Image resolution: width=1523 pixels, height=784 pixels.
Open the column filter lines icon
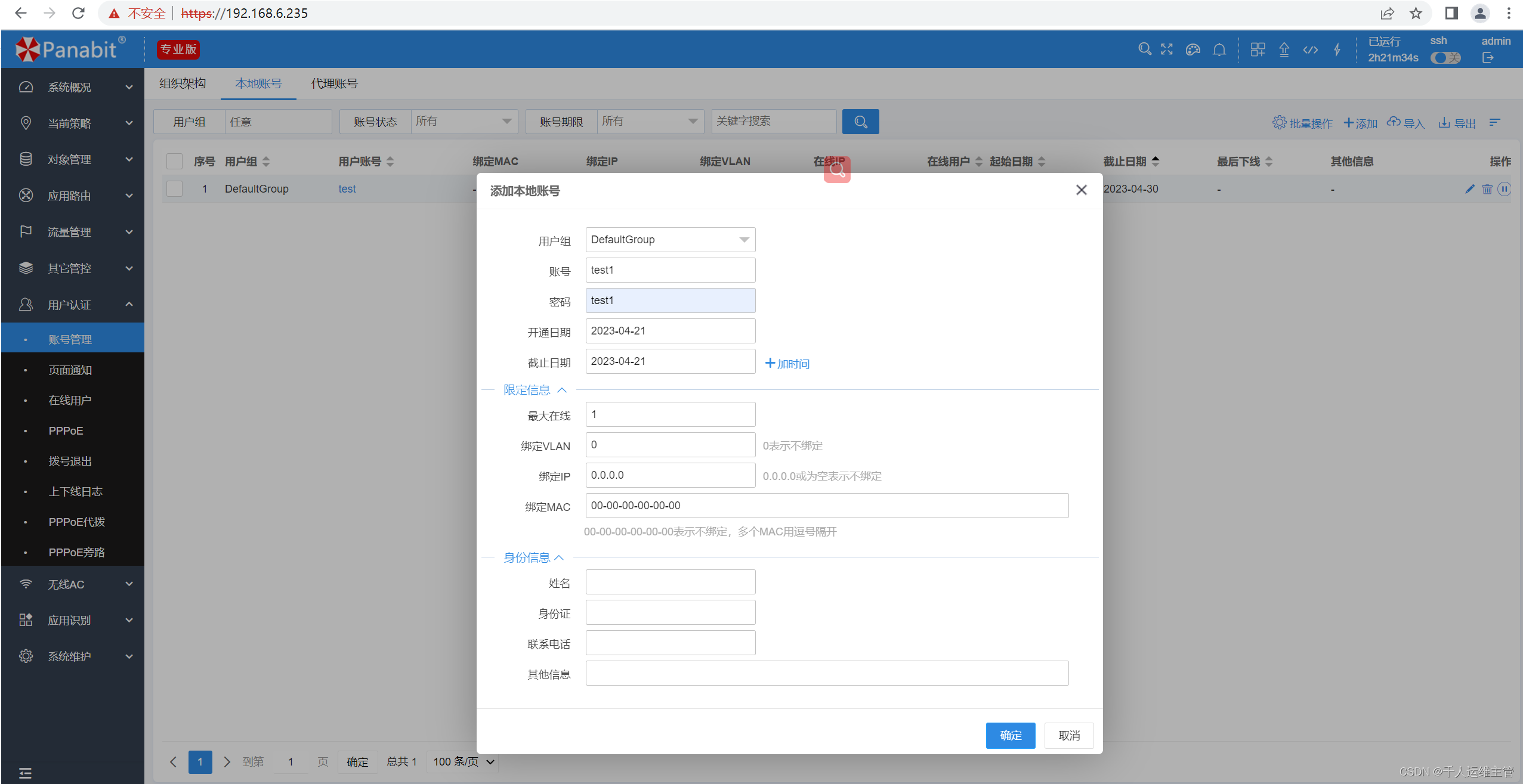(1494, 122)
